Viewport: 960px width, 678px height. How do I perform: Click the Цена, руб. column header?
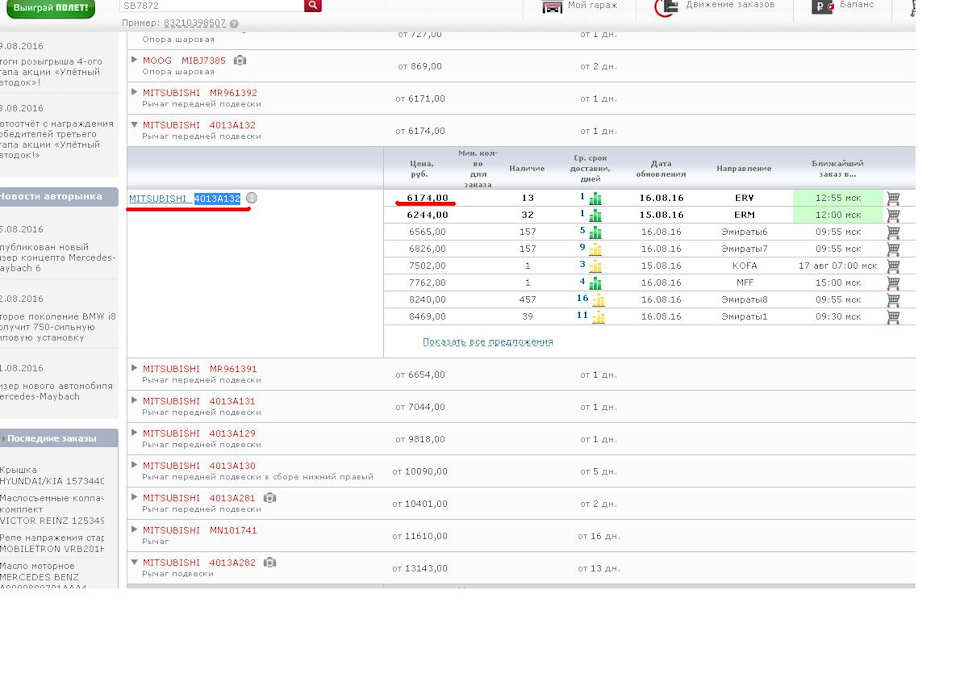(421, 168)
